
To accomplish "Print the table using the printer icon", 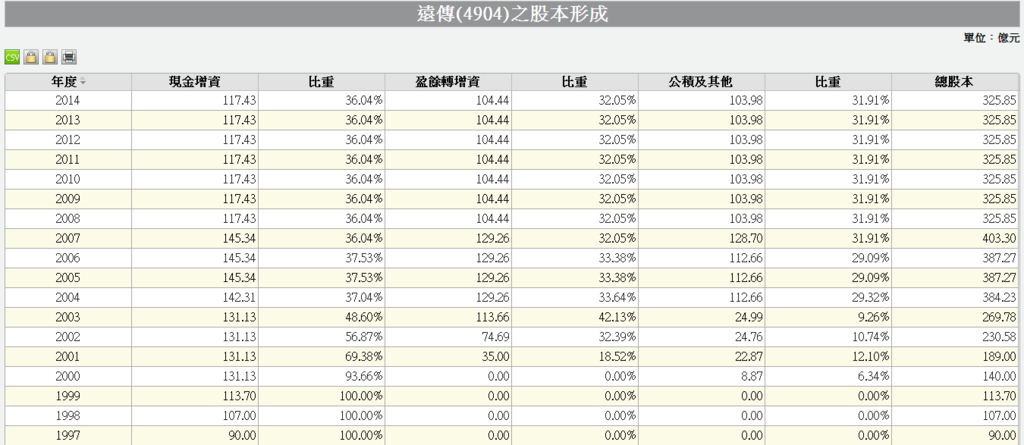I will click(x=69, y=58).
